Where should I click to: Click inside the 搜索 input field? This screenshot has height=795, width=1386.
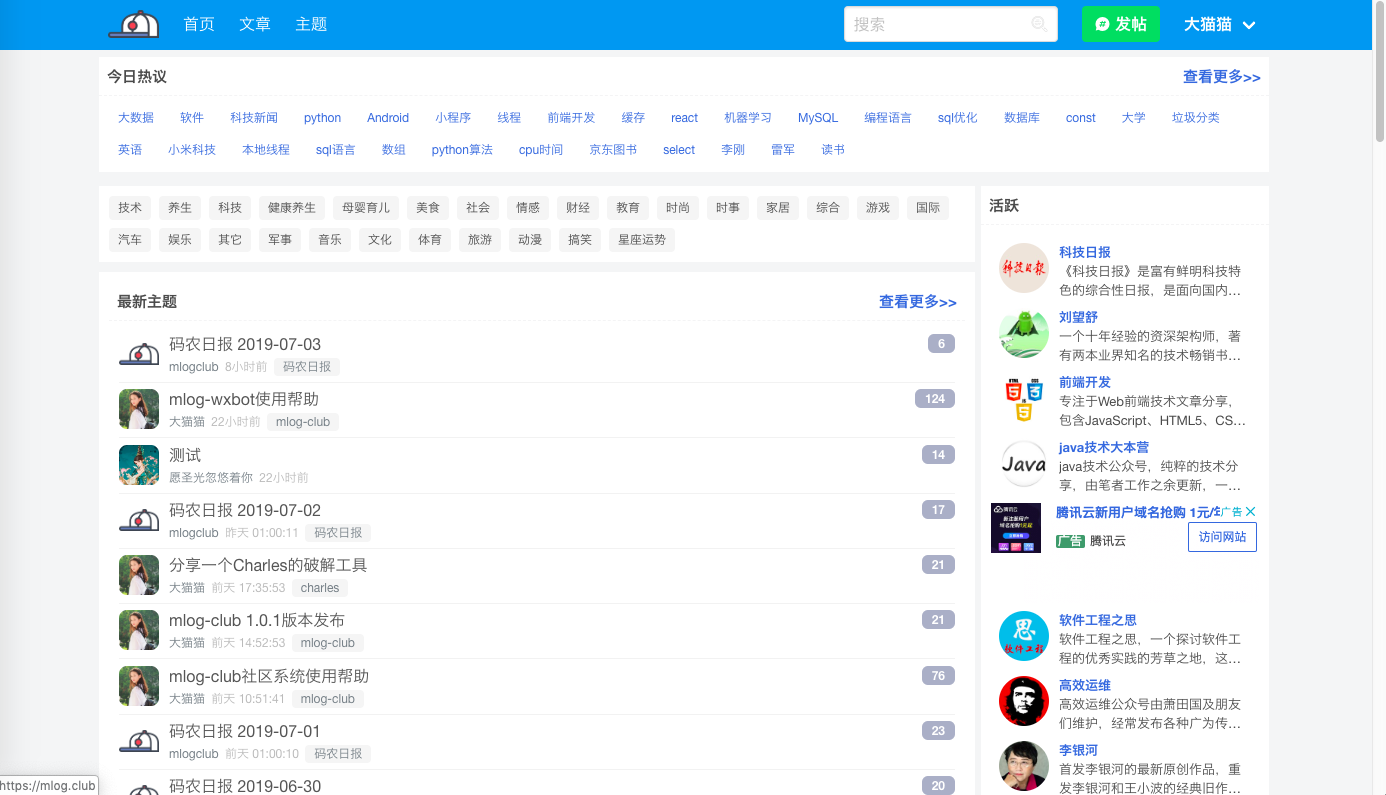[940, 24]
